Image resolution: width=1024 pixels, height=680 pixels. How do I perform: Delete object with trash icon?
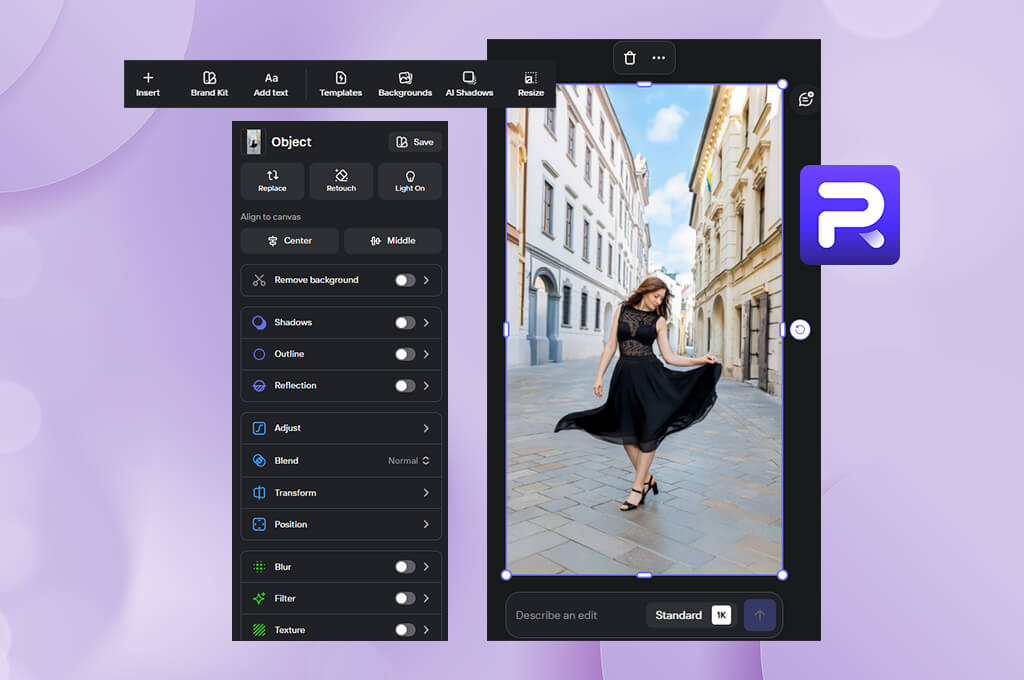(x=630, y=58)
